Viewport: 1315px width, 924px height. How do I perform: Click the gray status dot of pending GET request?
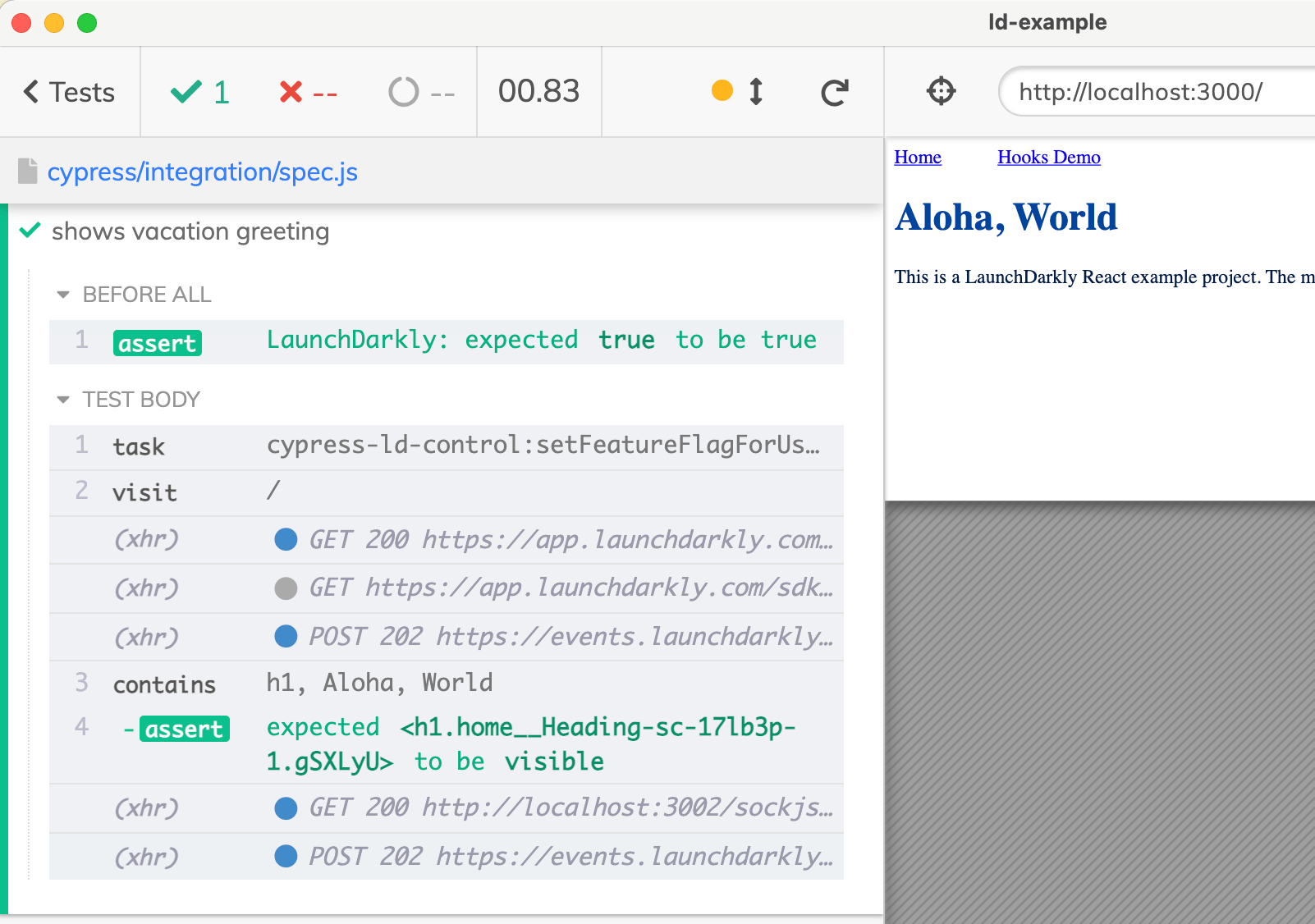(x=286, y=588)
